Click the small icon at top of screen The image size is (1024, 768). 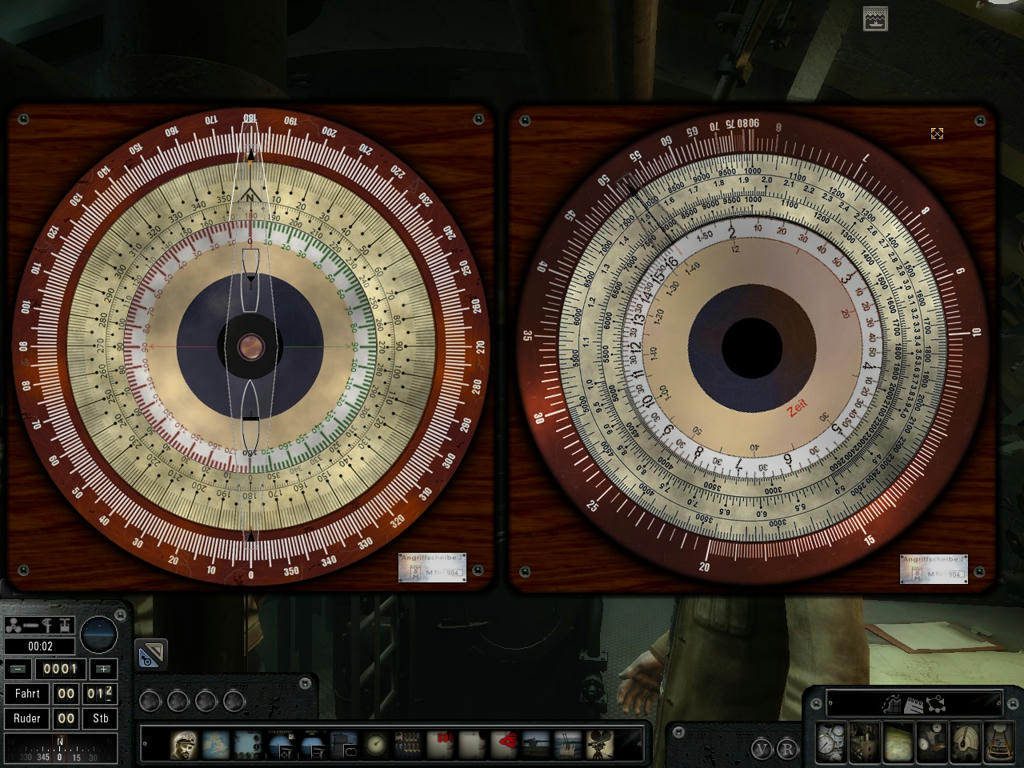coord(875,19)
